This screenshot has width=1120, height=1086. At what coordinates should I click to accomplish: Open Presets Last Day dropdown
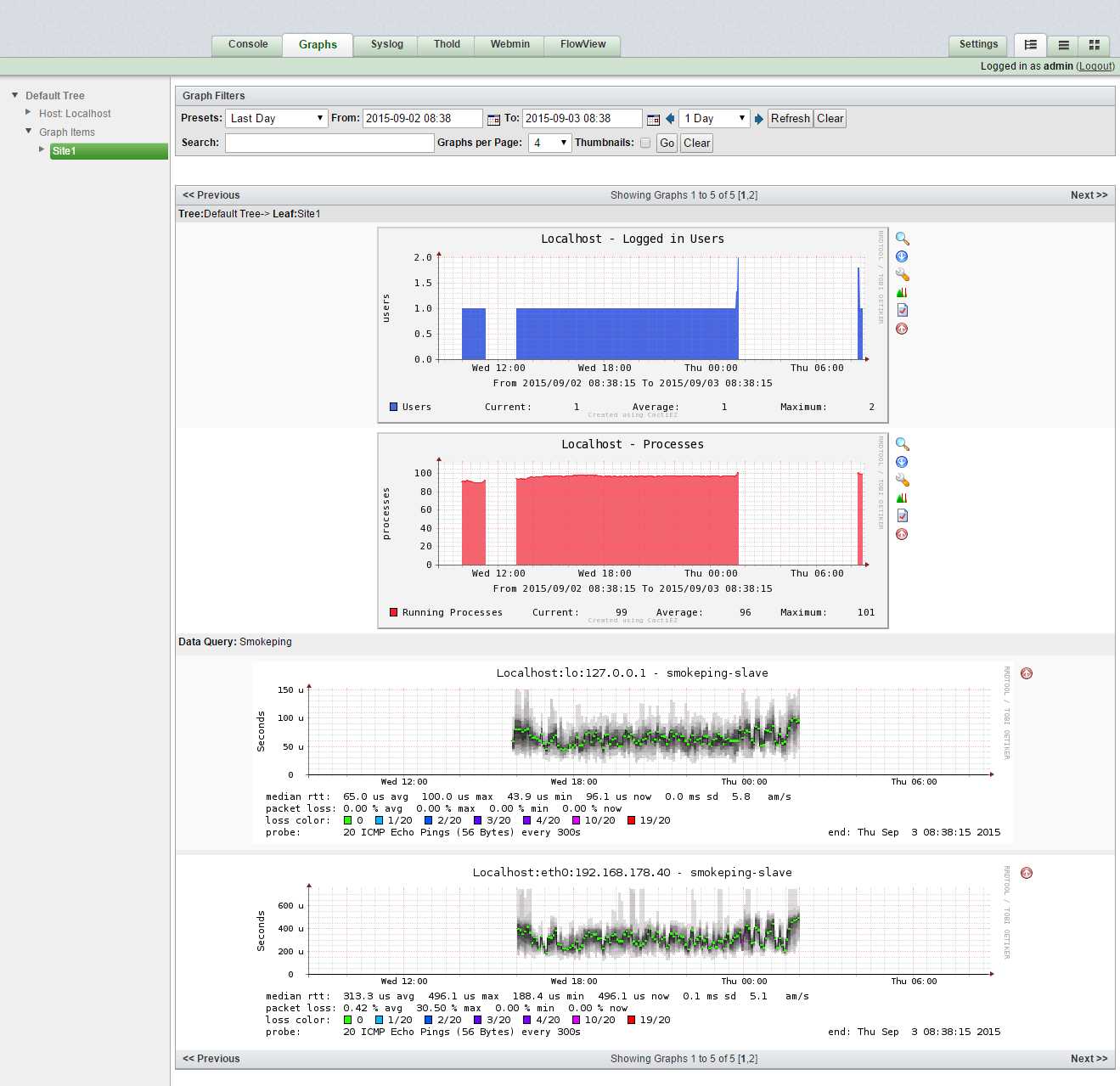[276, 119]
